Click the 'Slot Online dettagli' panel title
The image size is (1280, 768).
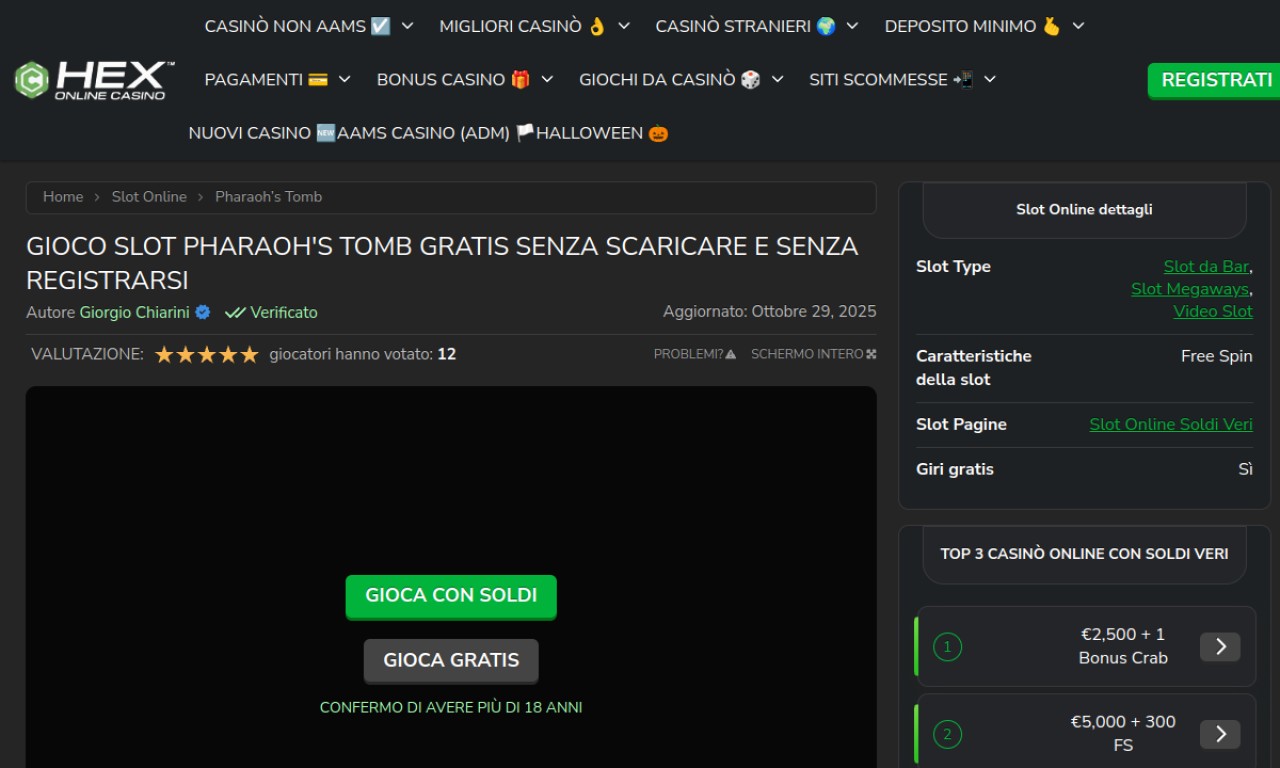coord(1084,209)
